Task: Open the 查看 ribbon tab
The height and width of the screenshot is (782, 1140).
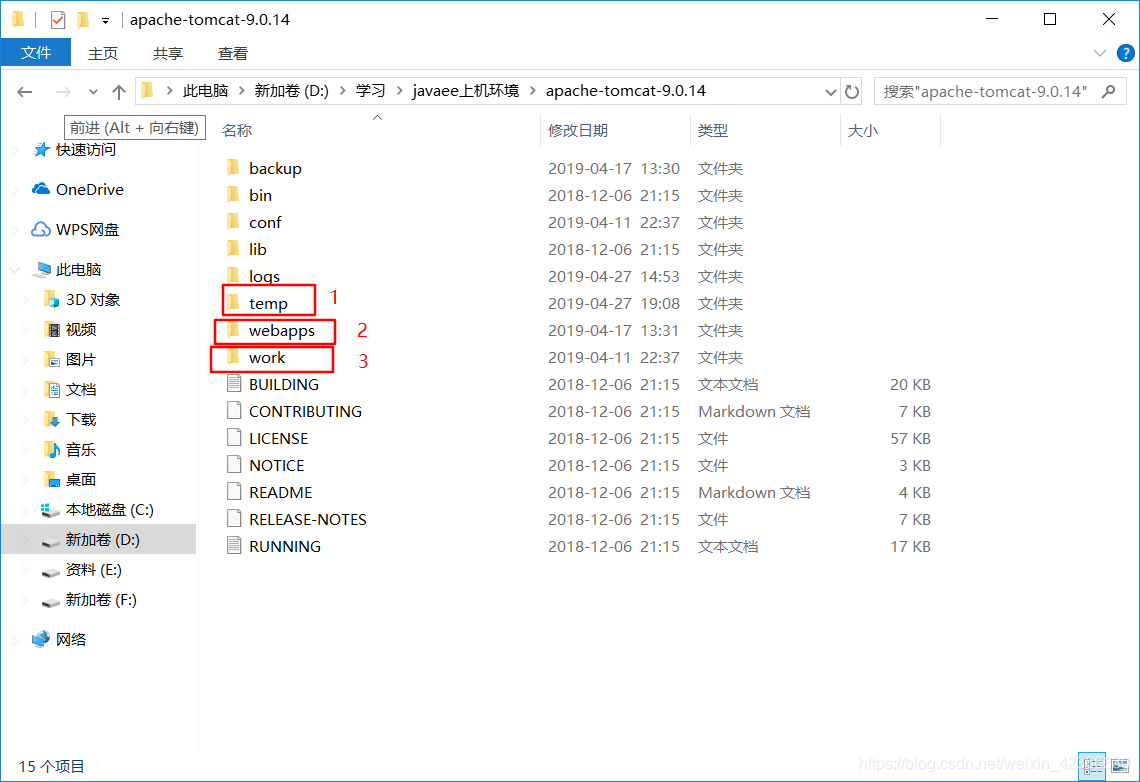Action: click(x=233, y=53)
